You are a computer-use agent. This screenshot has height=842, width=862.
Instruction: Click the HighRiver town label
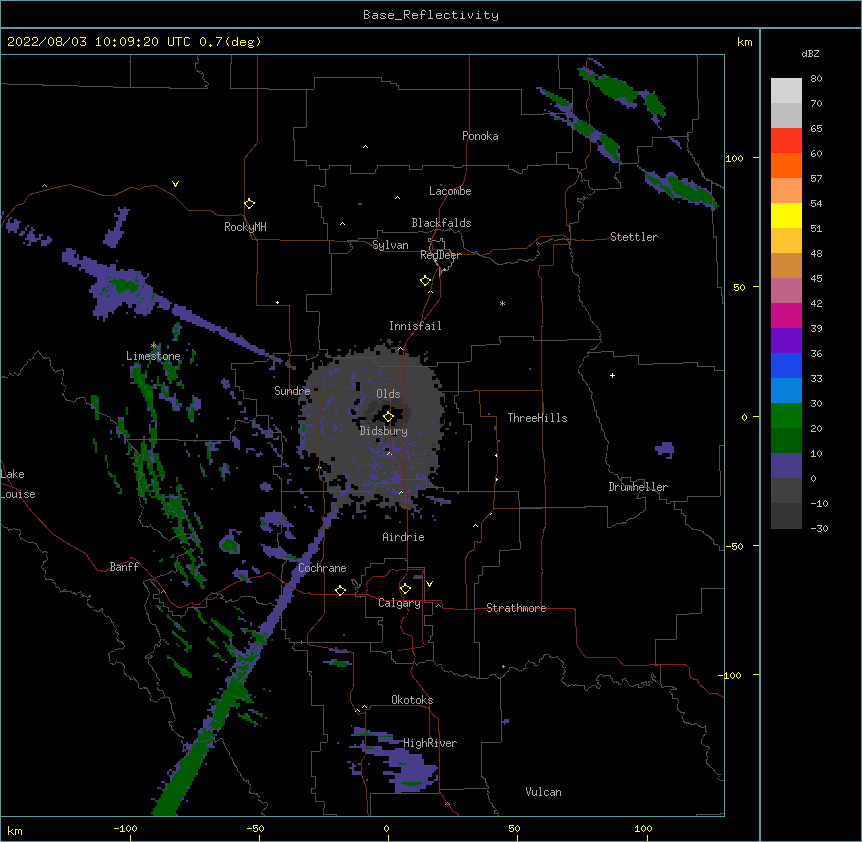(430, 743)
